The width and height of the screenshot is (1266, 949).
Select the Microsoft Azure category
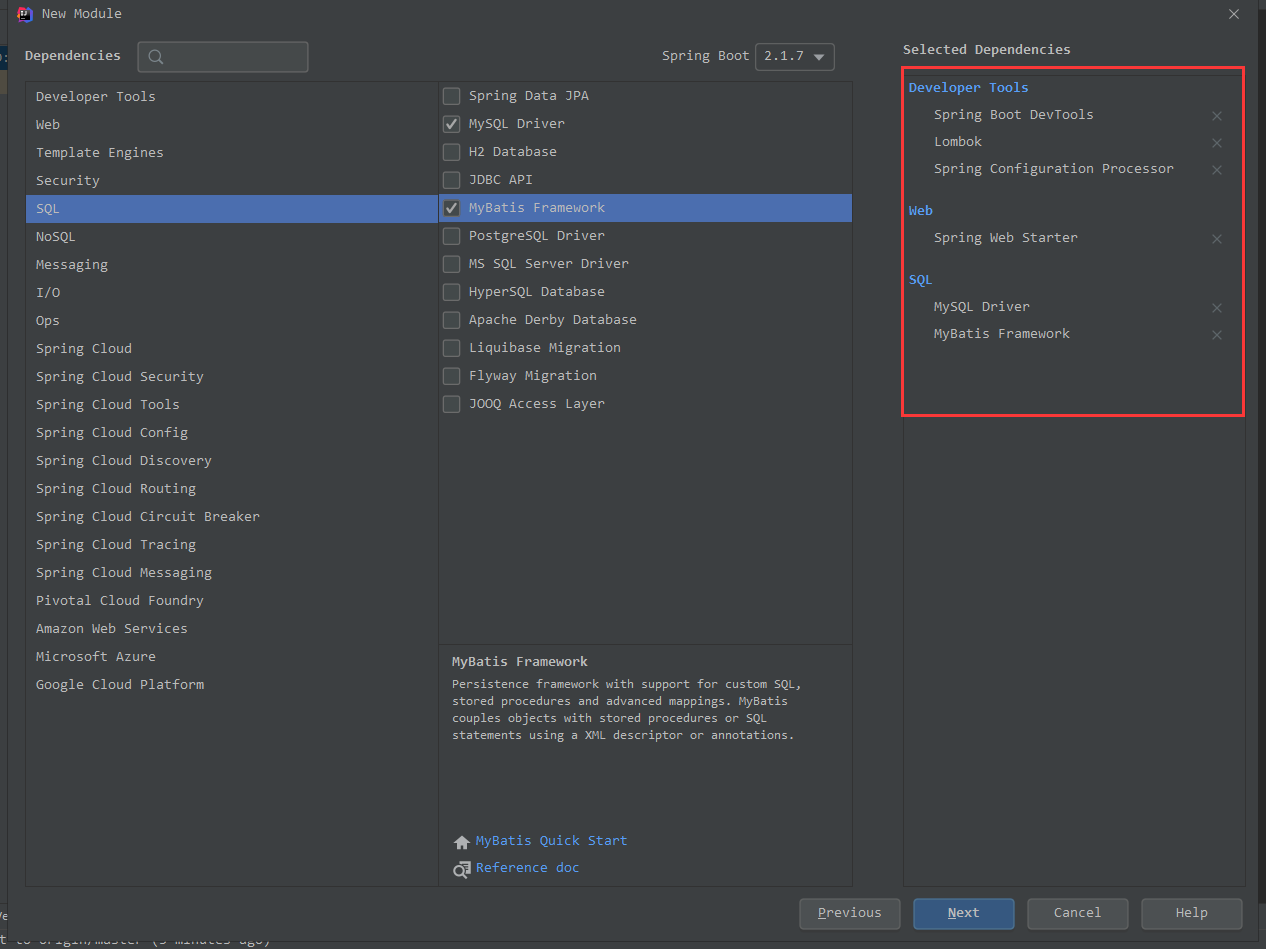(232, 657)
